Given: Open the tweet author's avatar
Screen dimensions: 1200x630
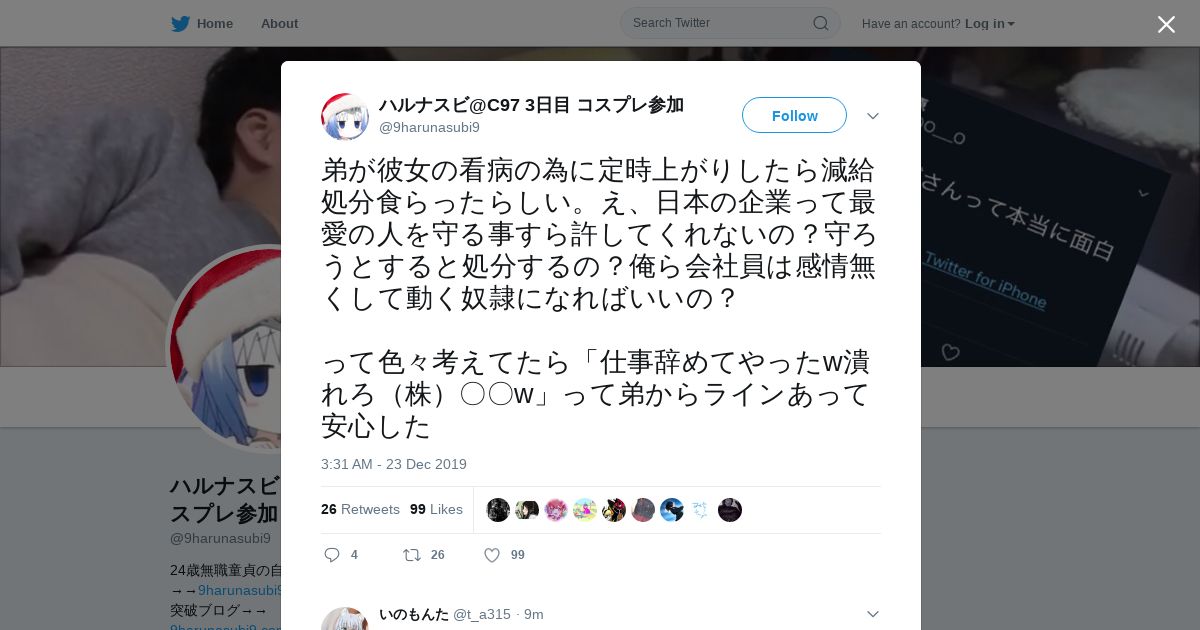Looking at the screenshot, I should click(345, 117).
